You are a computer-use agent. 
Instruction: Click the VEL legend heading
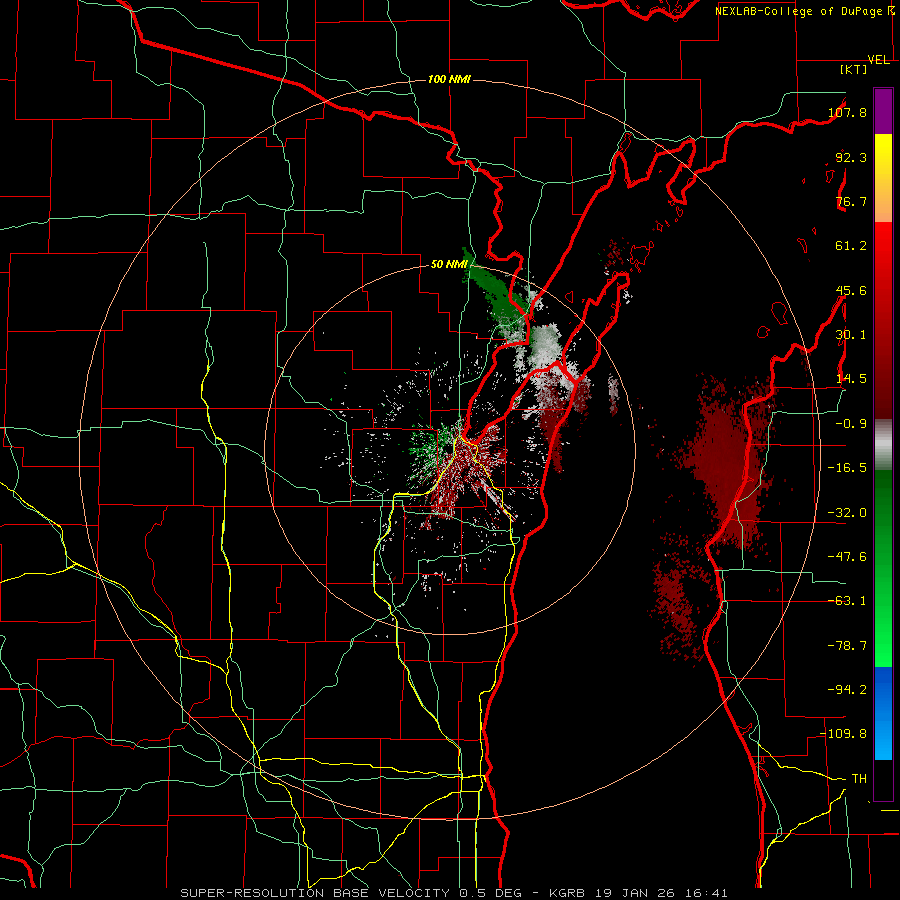878,60
